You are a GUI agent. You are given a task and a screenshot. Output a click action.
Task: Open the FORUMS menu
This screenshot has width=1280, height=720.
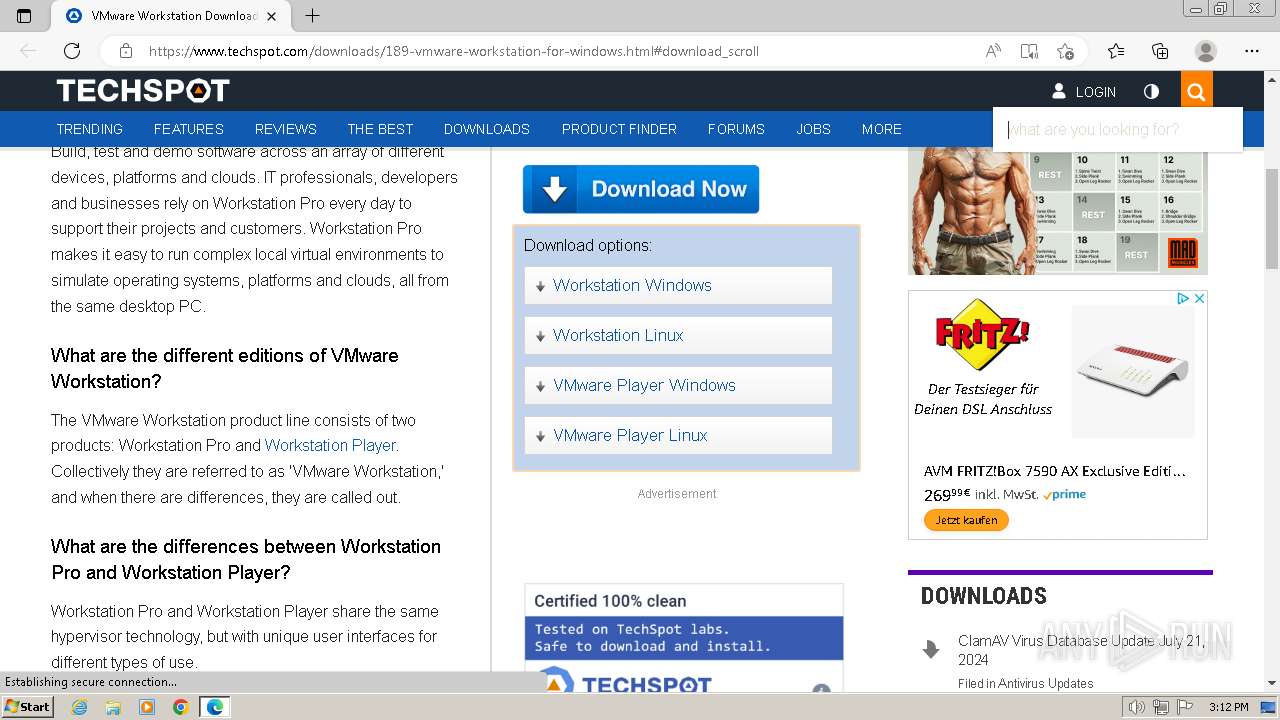click(x=736, y=129)
